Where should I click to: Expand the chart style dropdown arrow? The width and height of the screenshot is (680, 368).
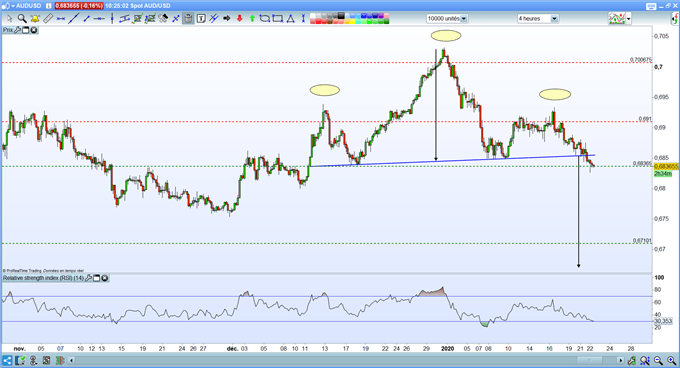628,19
